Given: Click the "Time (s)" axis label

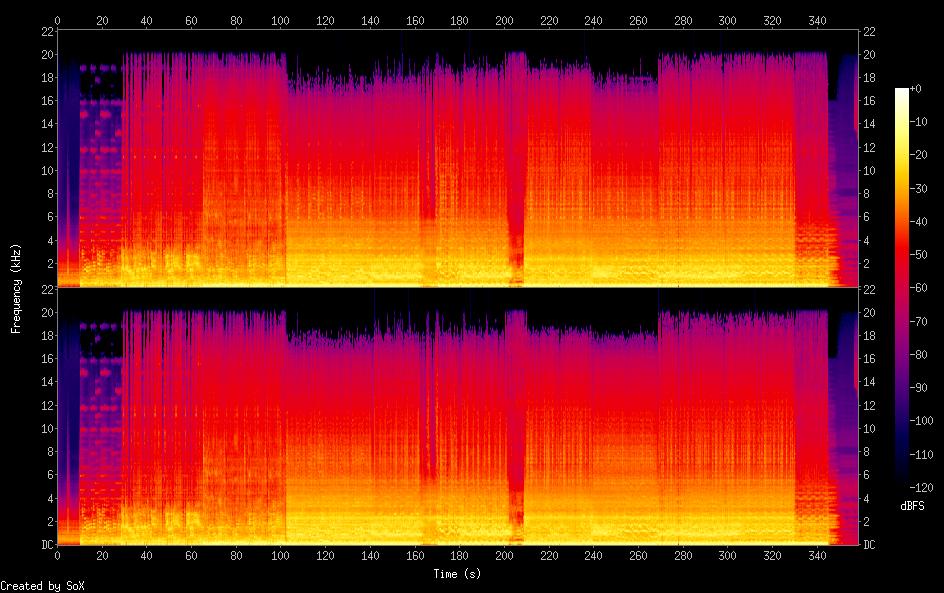Looking at the screenshot, I should [457, 574].
